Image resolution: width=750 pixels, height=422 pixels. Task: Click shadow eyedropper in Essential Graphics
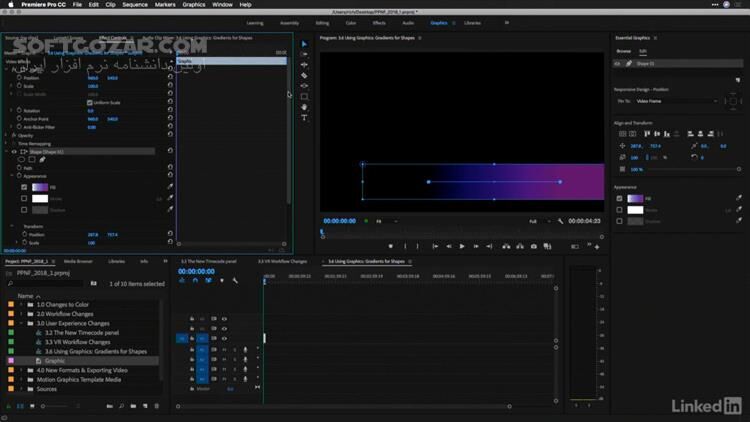[x=739, y=221]
